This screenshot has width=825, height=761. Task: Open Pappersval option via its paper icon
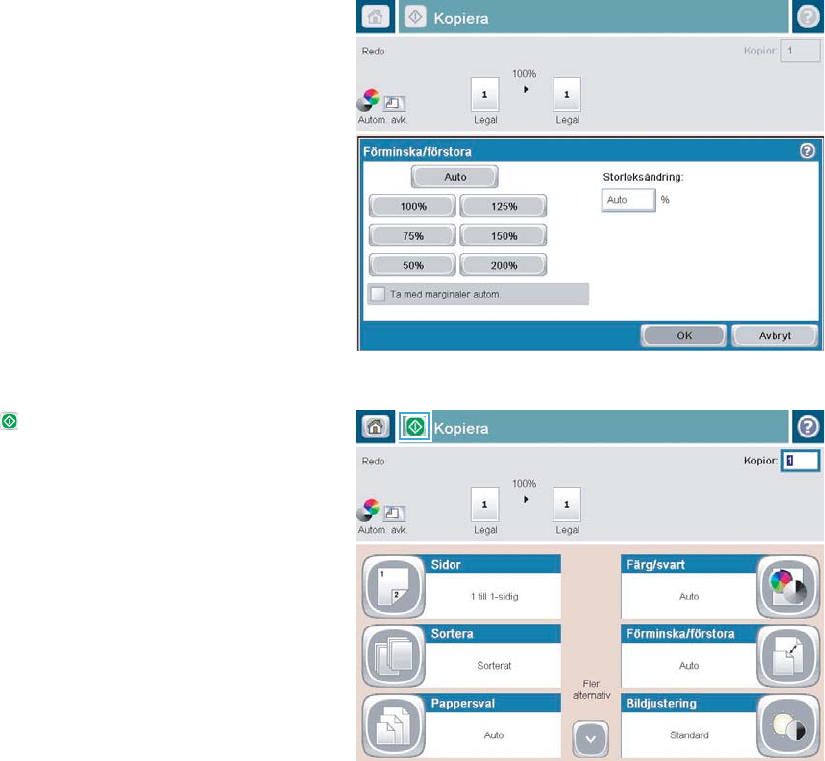(394, 725)
